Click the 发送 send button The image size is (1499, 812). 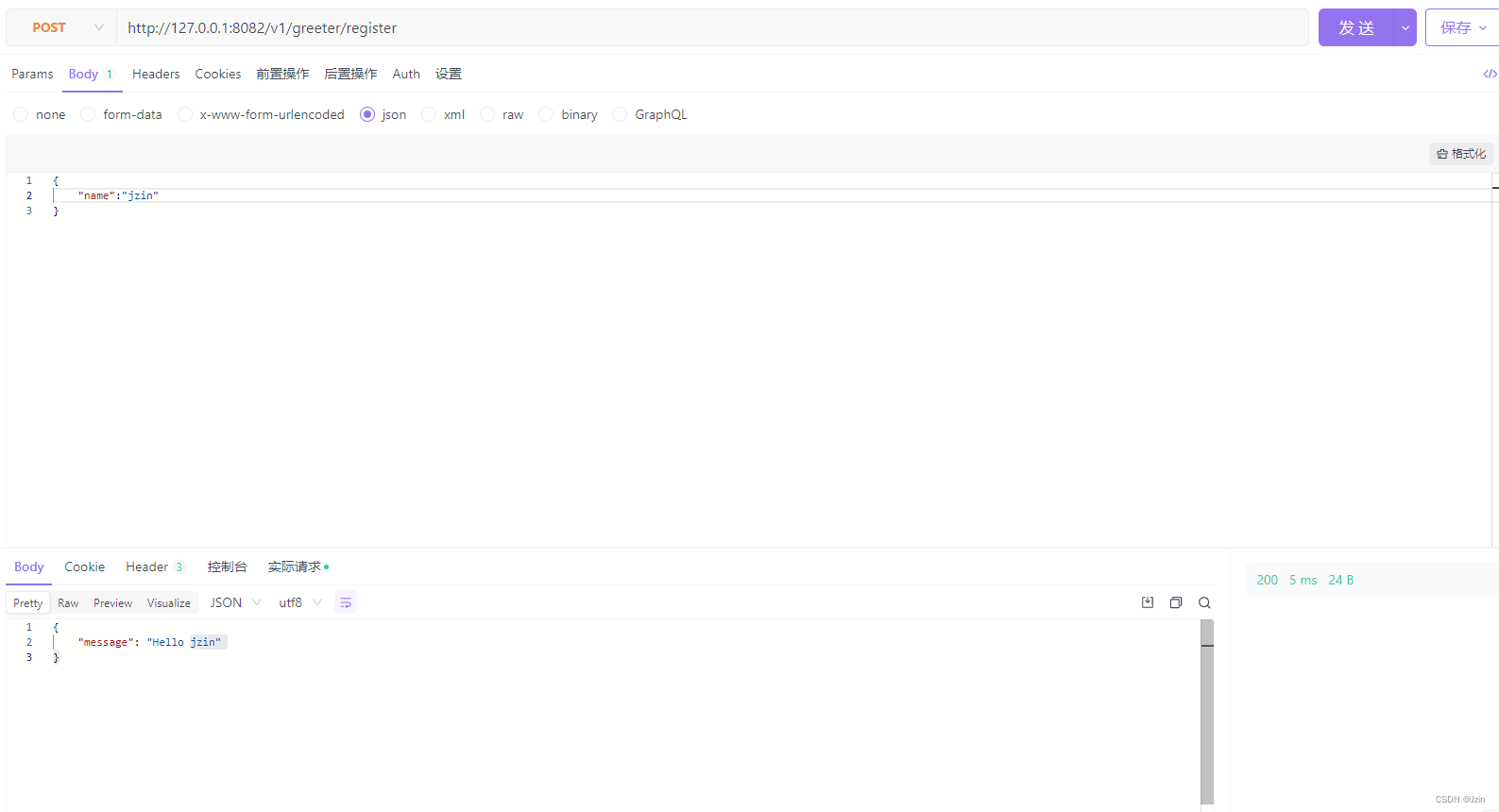point(1356,27)
